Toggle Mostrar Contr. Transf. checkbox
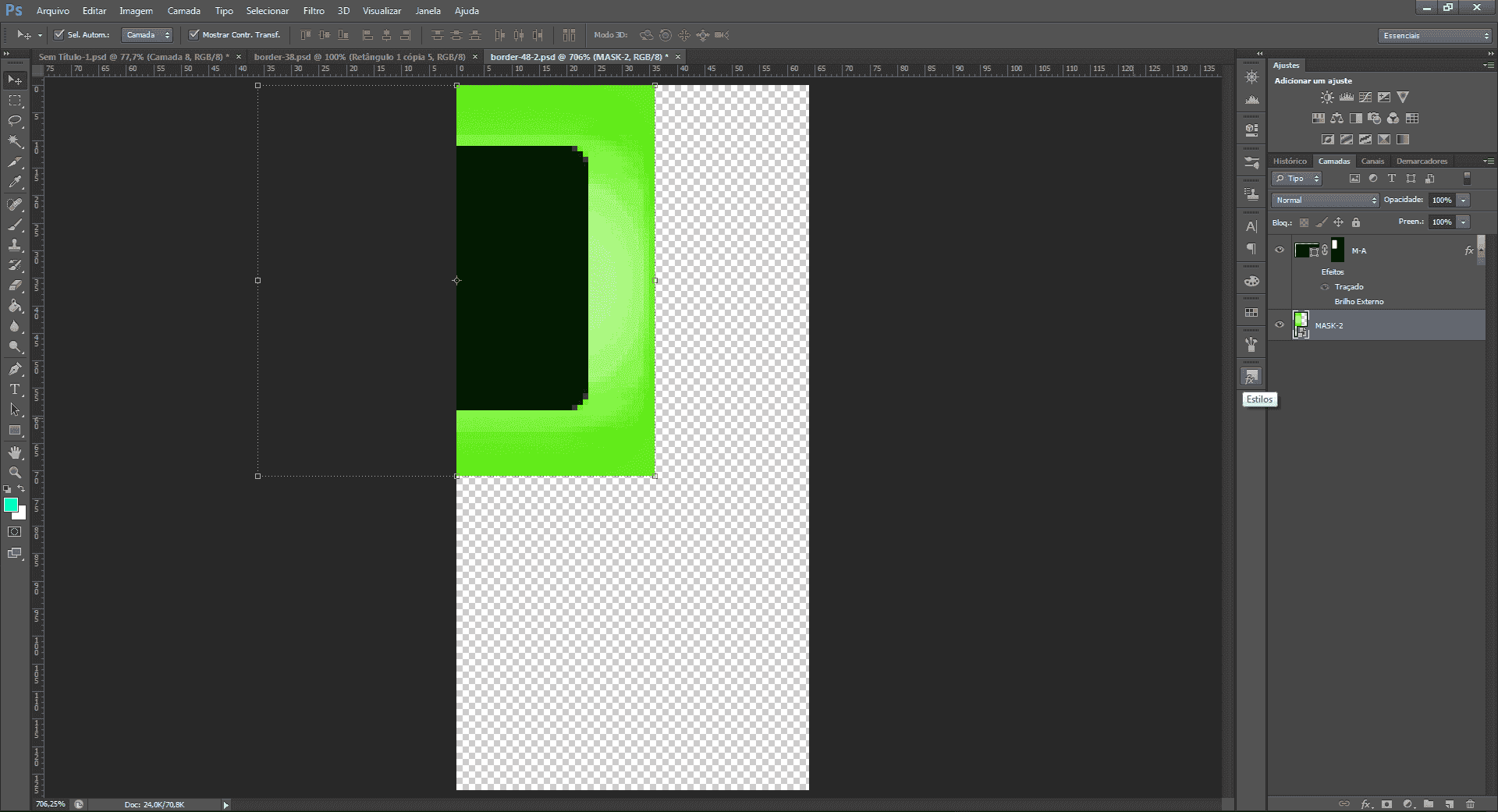This screenshot has width=1498, height=812. 194,34
